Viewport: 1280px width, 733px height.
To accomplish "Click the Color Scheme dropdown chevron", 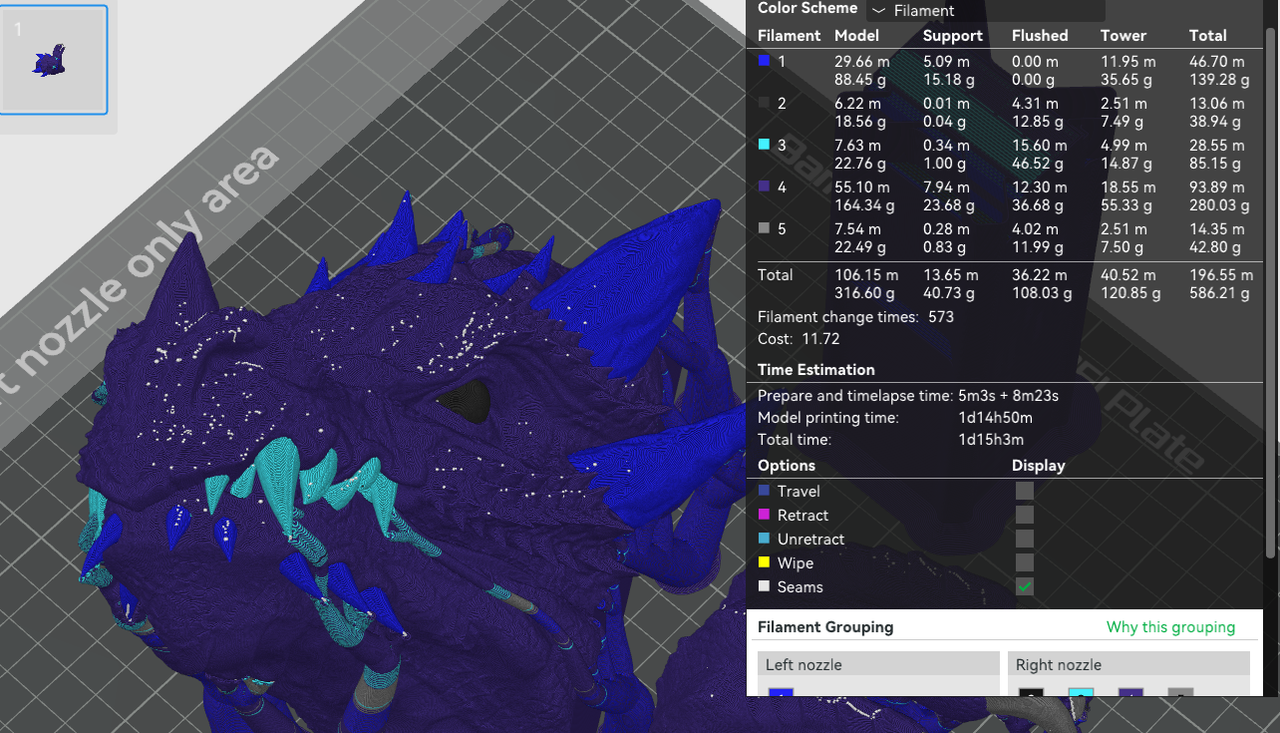I will 879,10.
